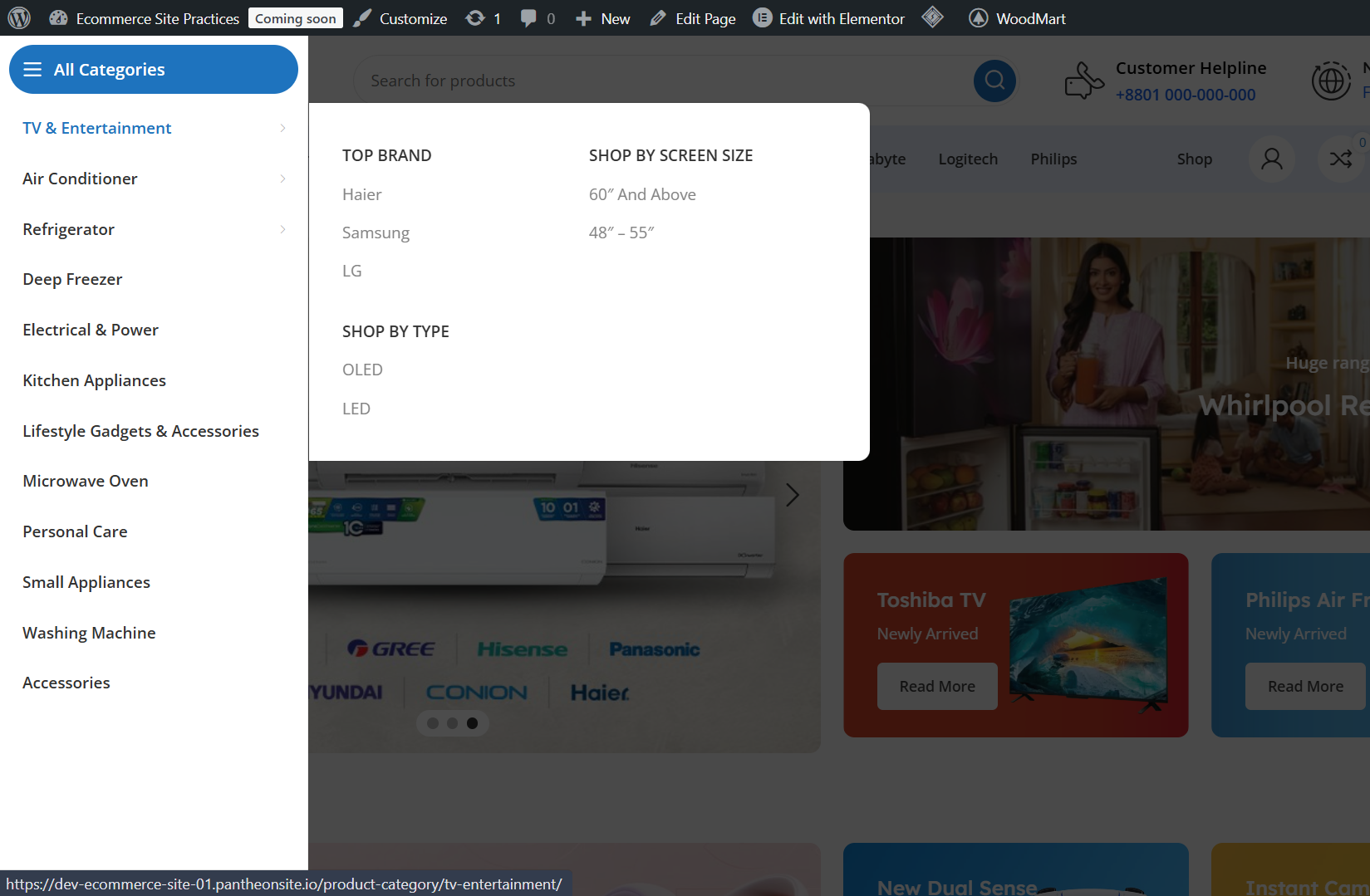This screenshot has width=1370, height=896.
Task: Select the Refrigerator category
Action: point(69,229)
